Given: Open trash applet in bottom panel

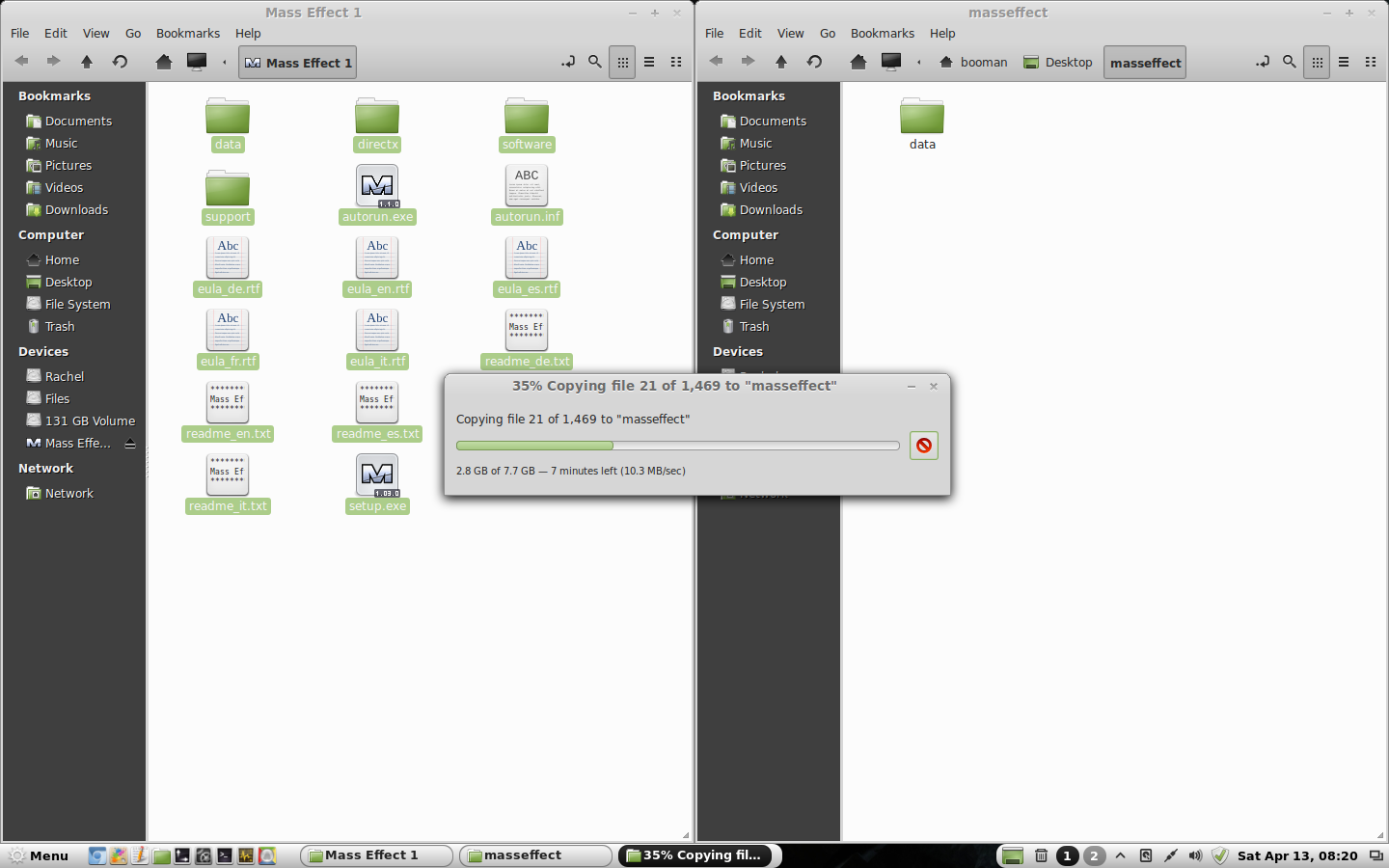Looking at the screenshot, I should (1042, 855).
